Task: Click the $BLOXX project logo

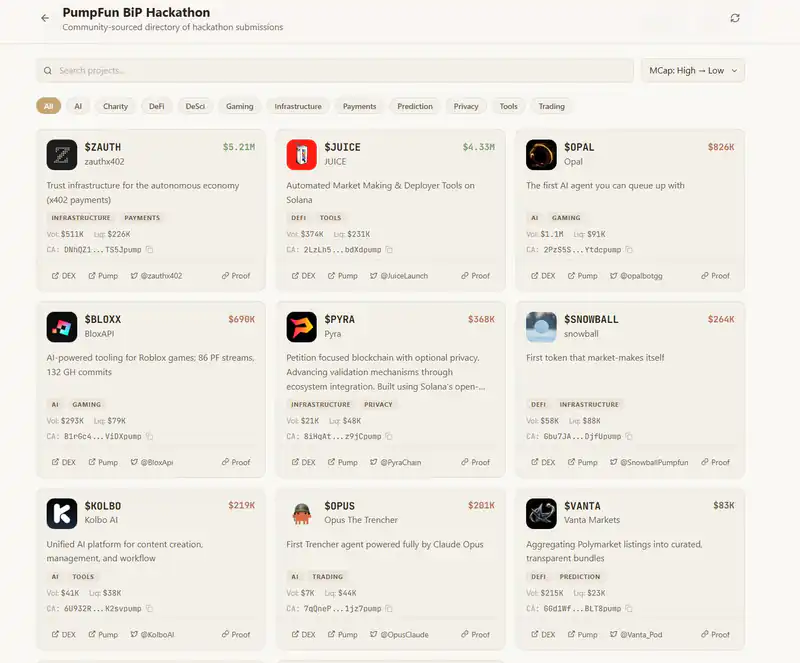Action: (x=62, y=327)
